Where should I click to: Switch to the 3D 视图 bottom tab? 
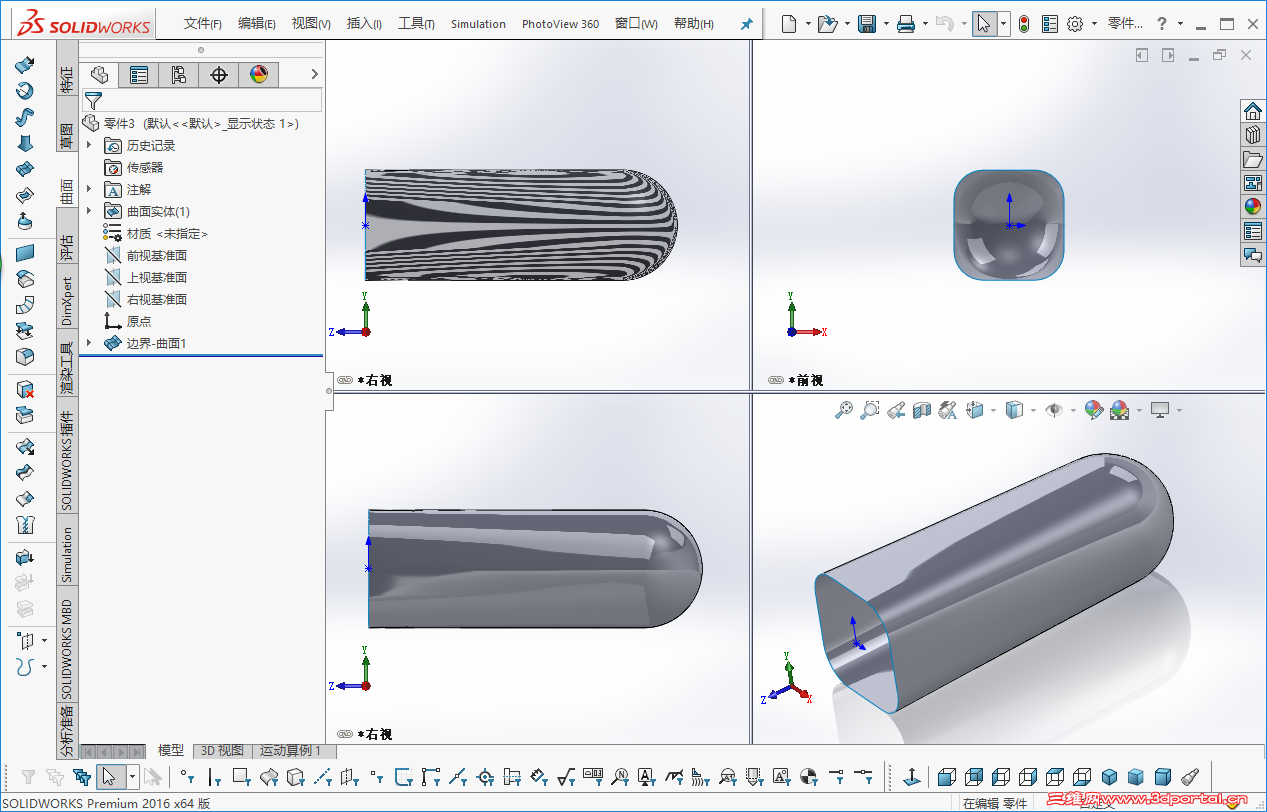[x=222, y=750]
